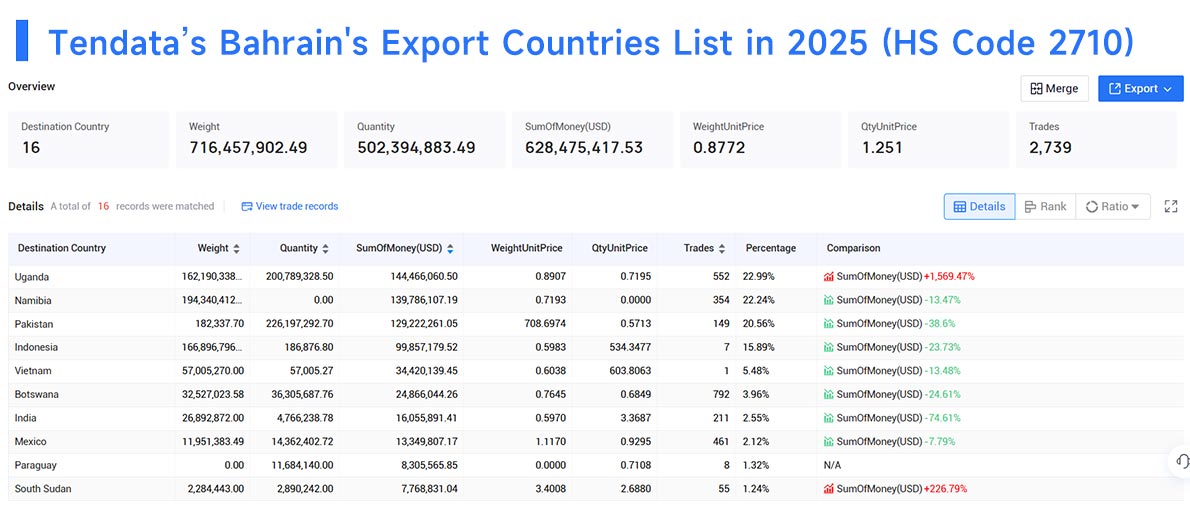Sort table by Weight column
Viewport: 1190px width, 512px height.
tap(236, 249)
